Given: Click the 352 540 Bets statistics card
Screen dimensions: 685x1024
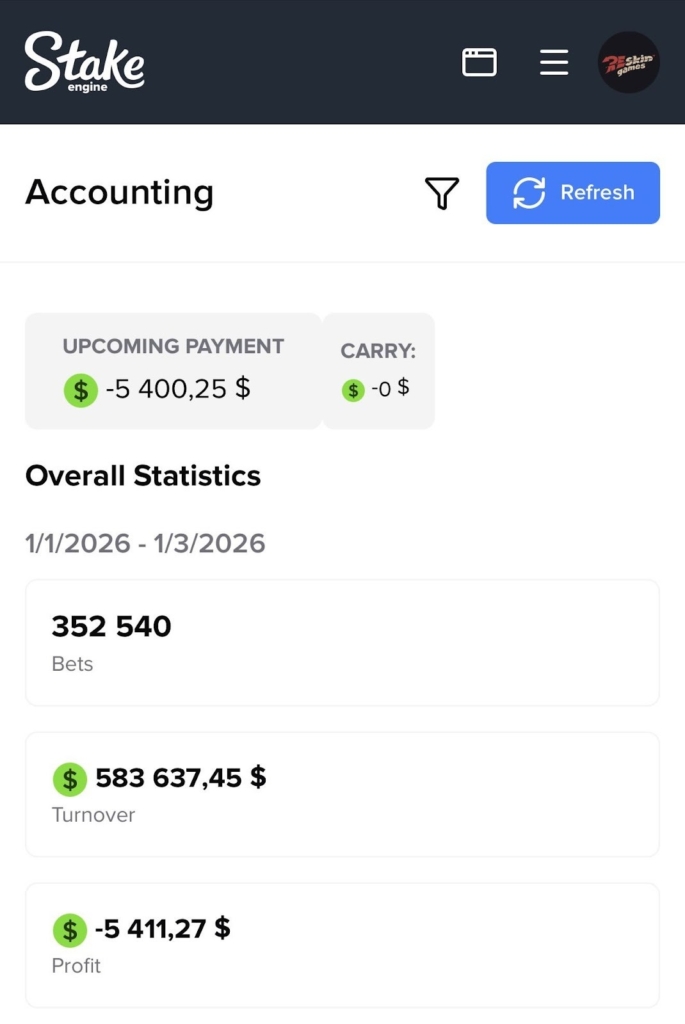Looking at the screenshot, I should [342, 643].
